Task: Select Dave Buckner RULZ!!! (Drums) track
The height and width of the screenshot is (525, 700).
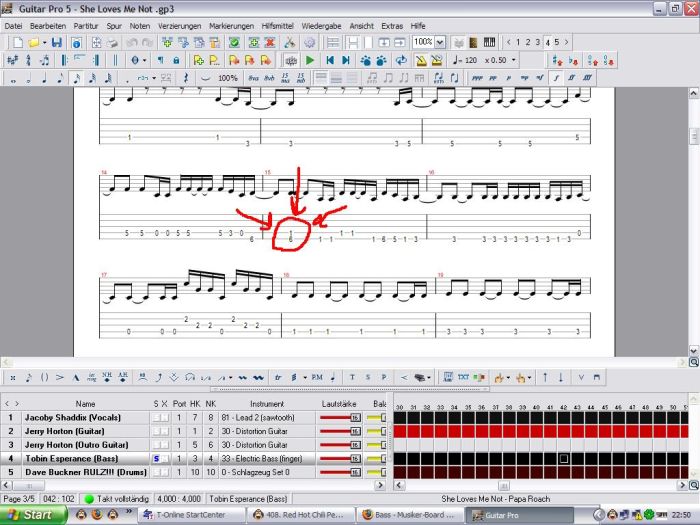Action: pyautogui.click(x=86, y=472)
